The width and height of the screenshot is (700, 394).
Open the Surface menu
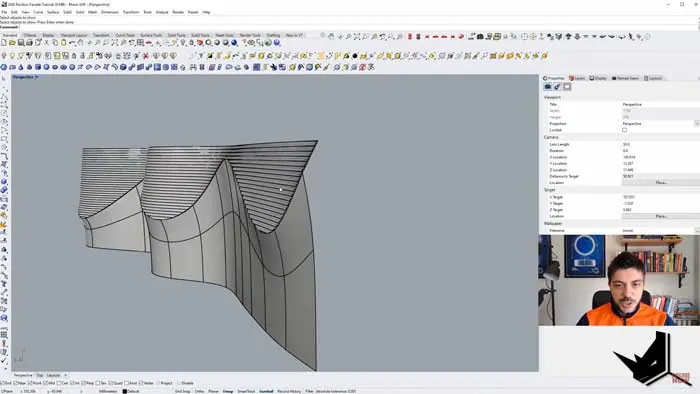[53, 12]
